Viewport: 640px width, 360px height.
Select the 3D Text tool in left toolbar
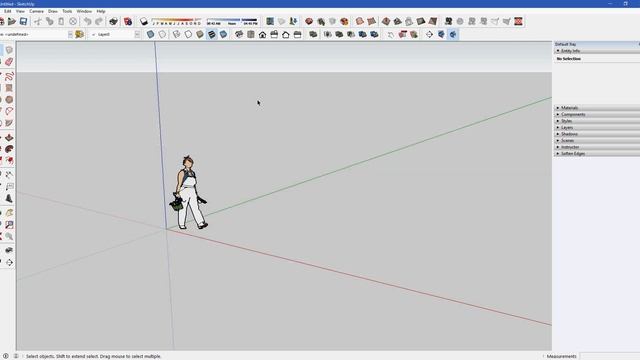coord(9,198)
